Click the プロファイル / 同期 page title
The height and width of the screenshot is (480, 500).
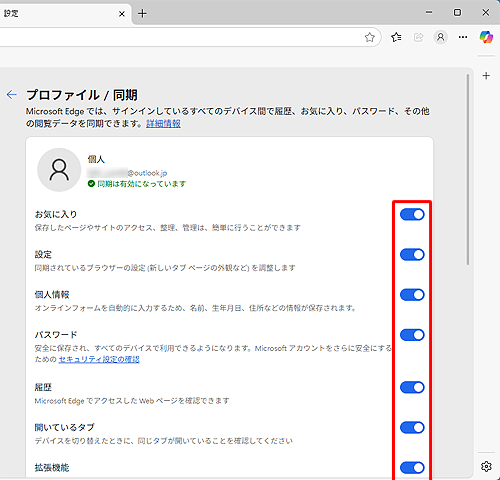82,95
